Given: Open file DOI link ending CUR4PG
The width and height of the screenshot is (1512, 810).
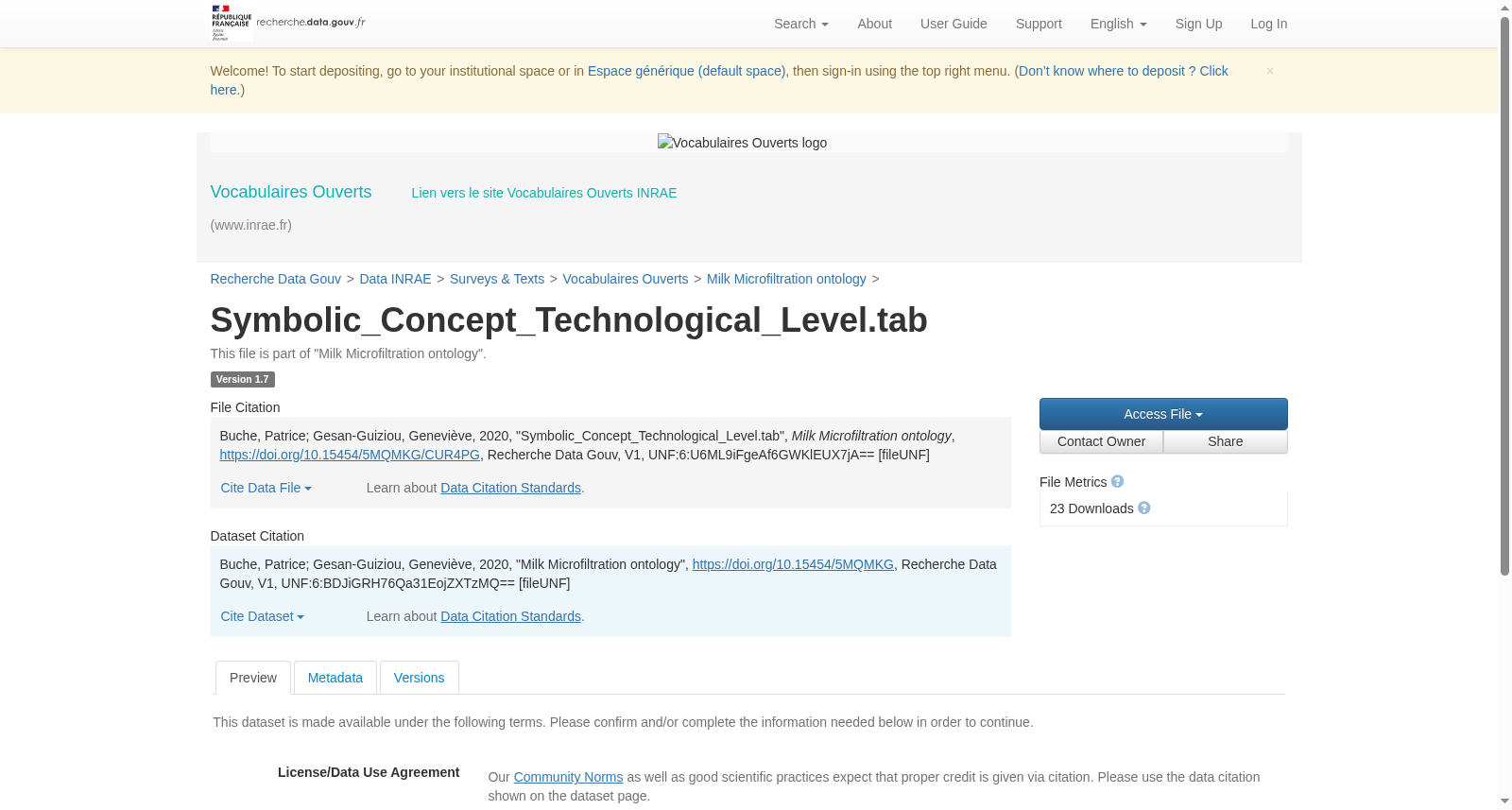Looking at the screenshot, I should [x=350, y=455].
